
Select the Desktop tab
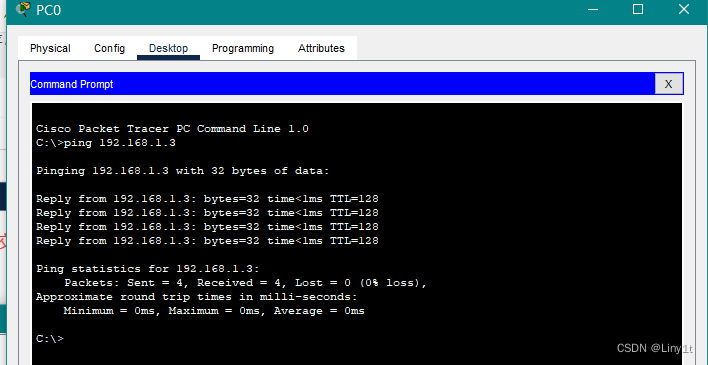[168, 48]
